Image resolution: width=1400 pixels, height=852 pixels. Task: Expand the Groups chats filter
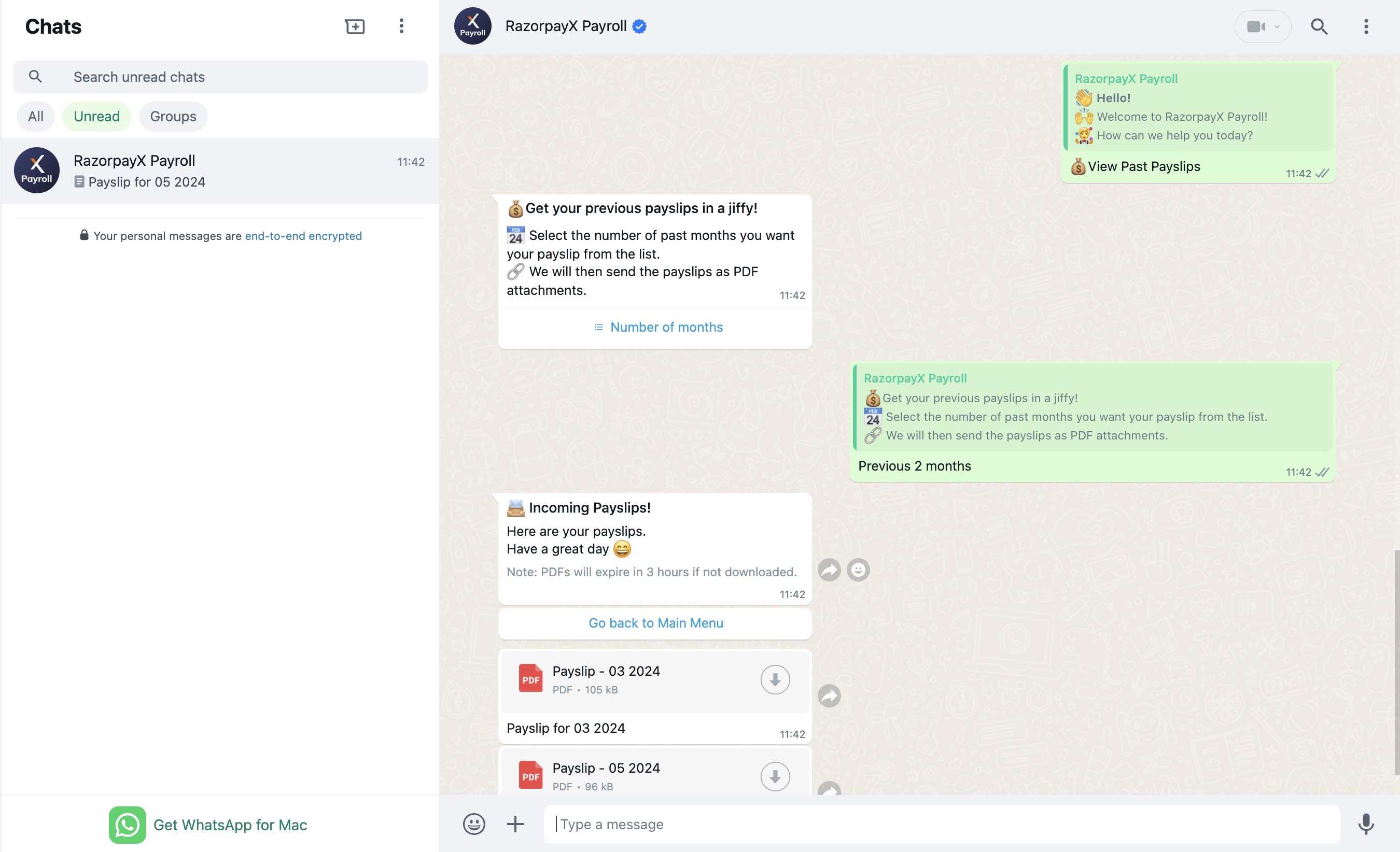(x=173, y=116)
